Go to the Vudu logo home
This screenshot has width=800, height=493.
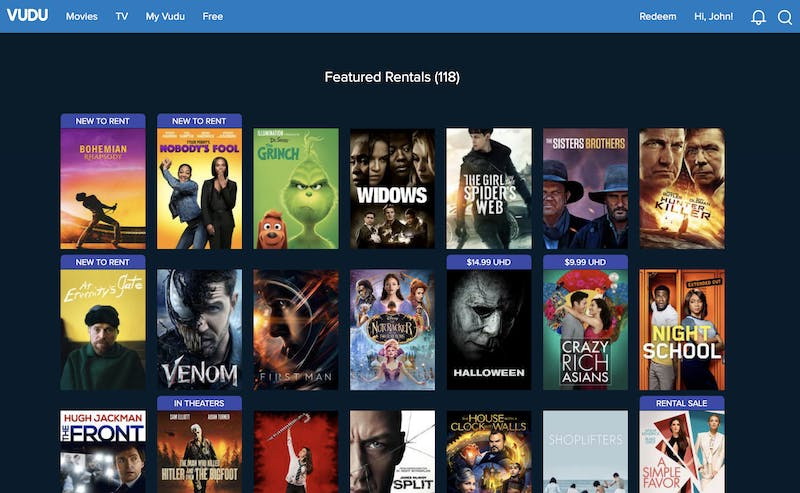28,15
